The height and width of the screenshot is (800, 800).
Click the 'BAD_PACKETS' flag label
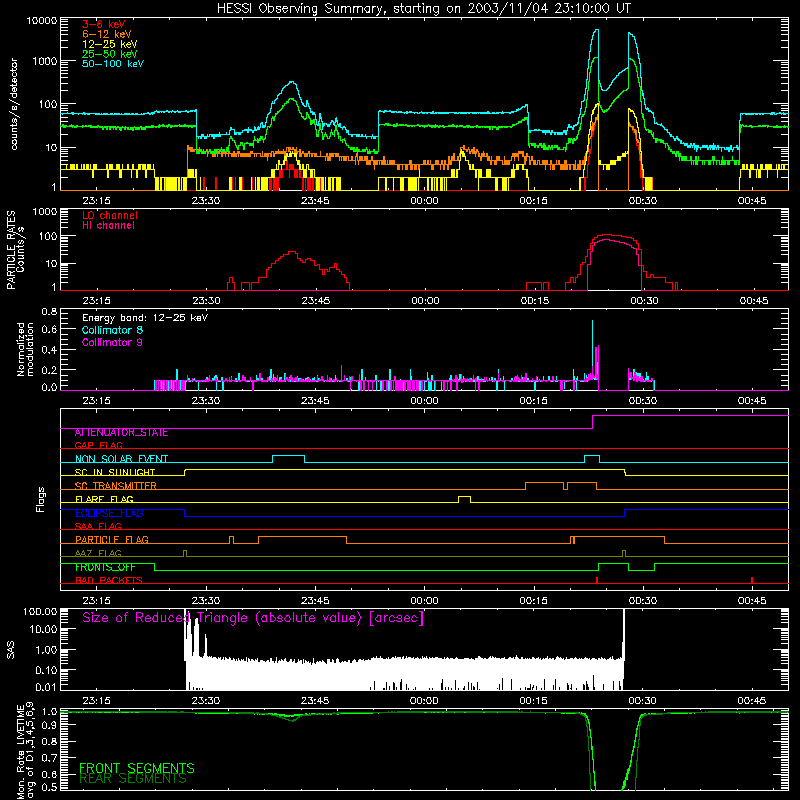108,580
